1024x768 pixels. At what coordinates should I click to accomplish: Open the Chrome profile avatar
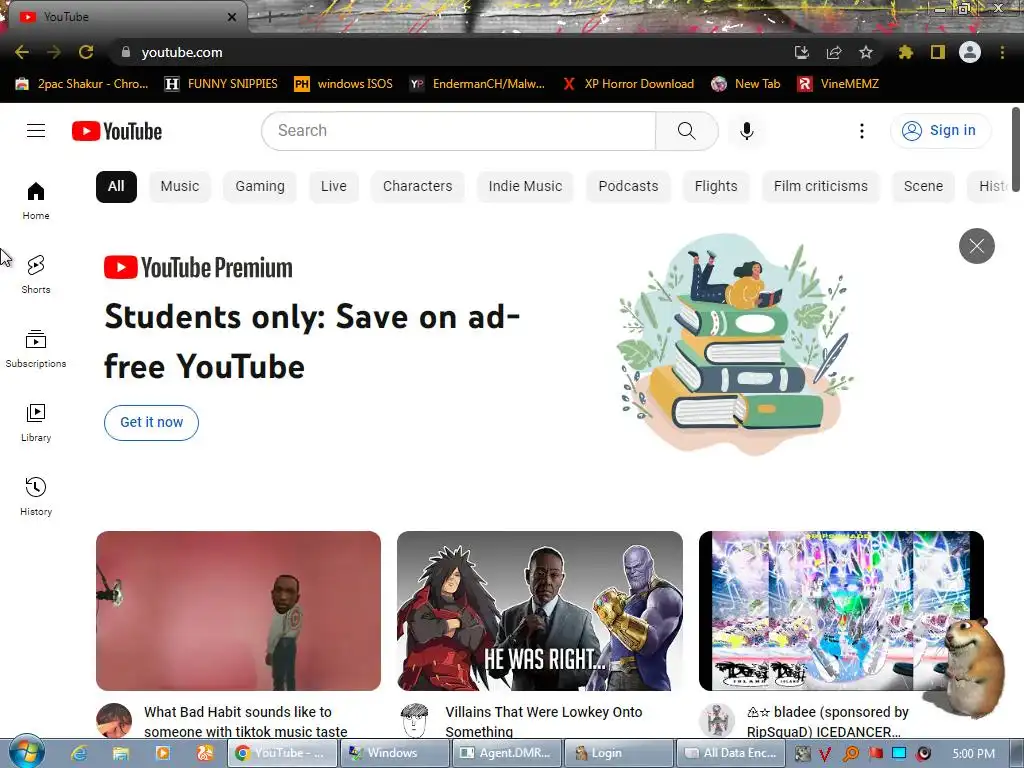pyautogui.click(x=970, y=52)
